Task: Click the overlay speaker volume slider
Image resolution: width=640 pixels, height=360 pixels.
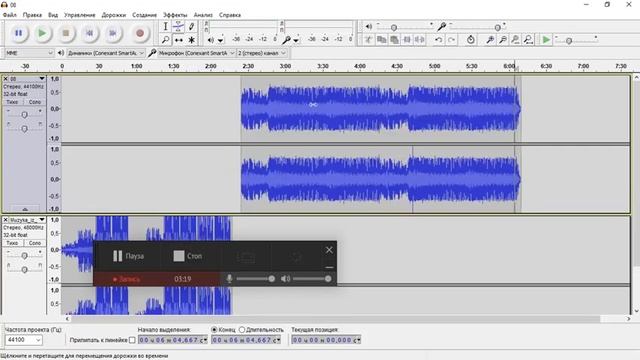Action: (312, 279)
